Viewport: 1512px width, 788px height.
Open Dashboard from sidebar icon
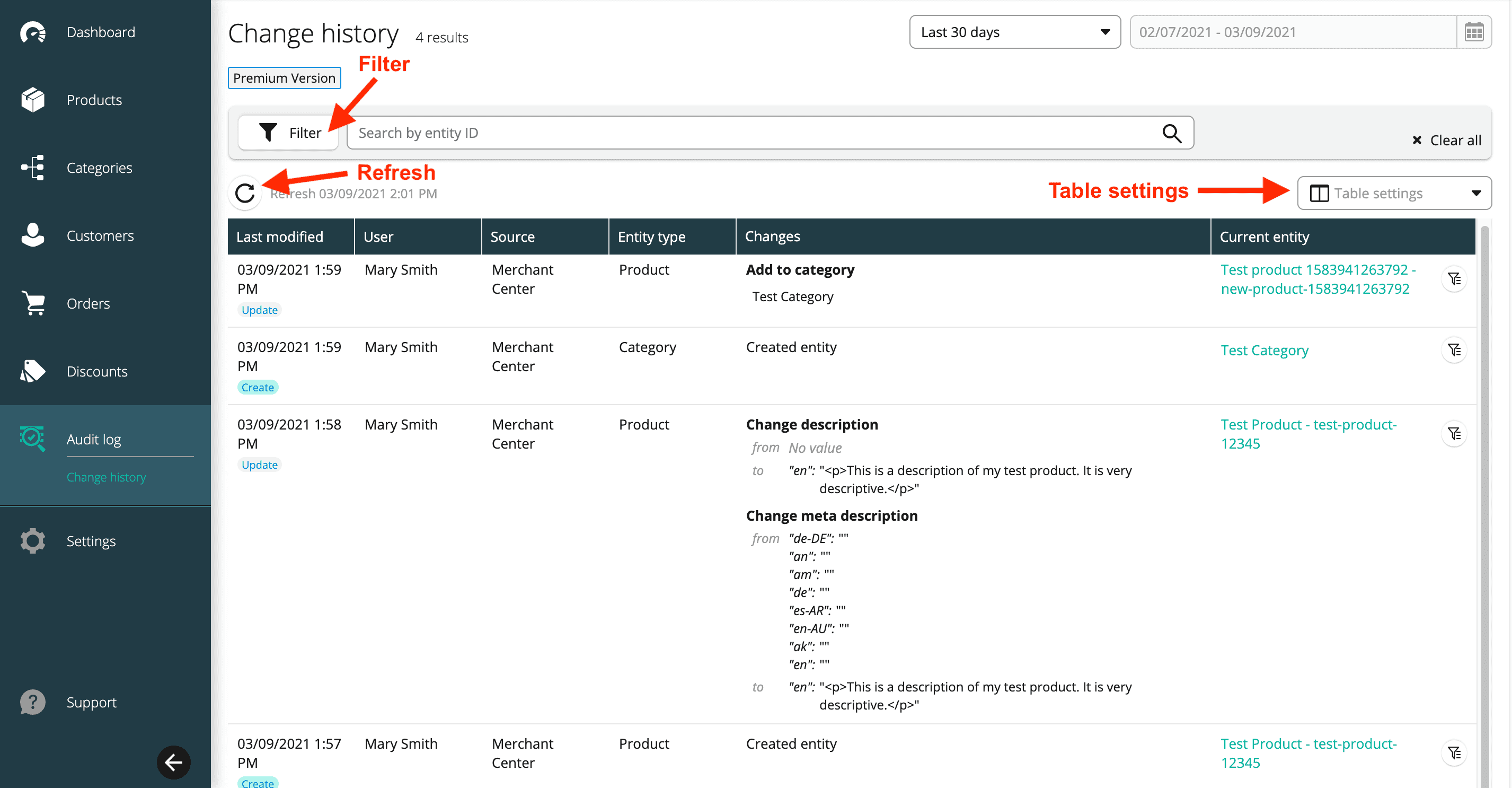(33, 32)
